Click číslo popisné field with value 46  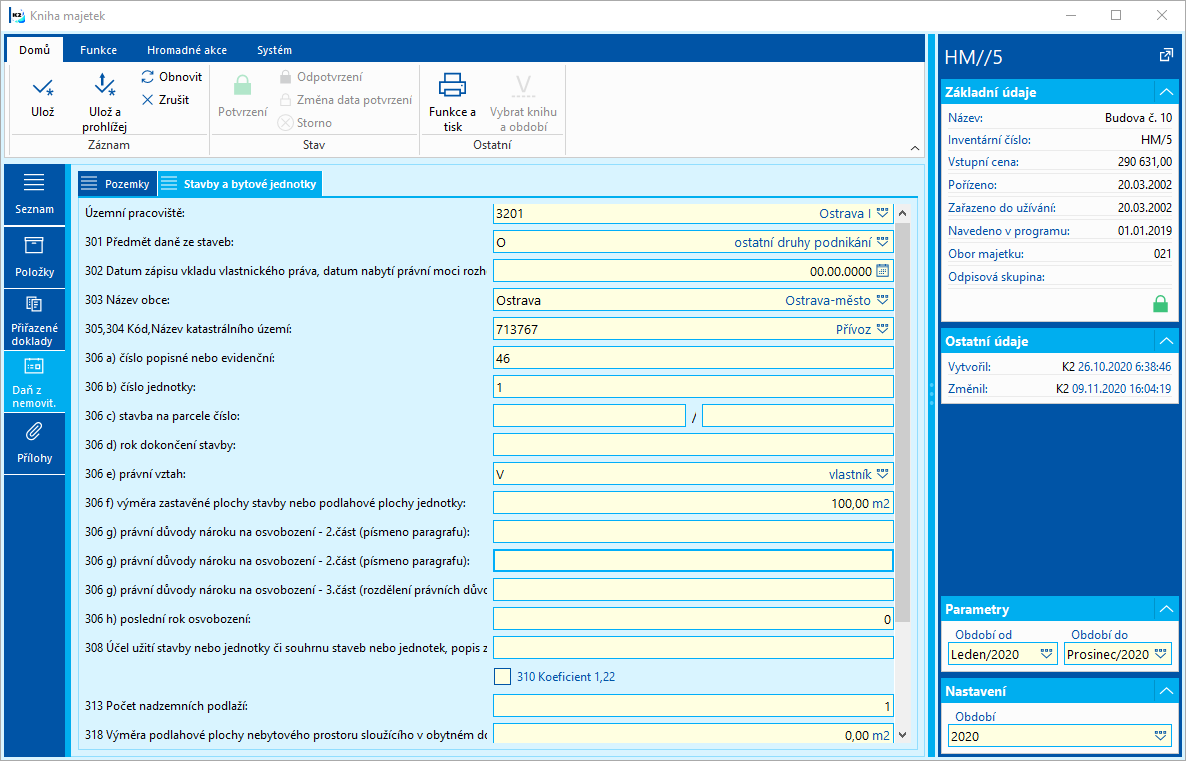coord(693,358)
